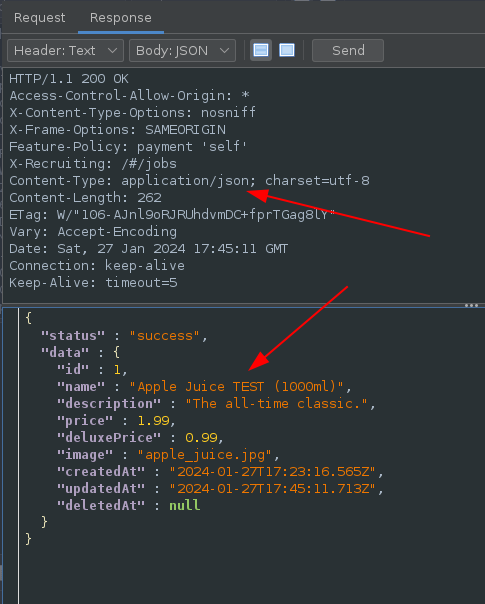Switch to the Request tab
Screen dimensions: 485x604
point(40,18)
